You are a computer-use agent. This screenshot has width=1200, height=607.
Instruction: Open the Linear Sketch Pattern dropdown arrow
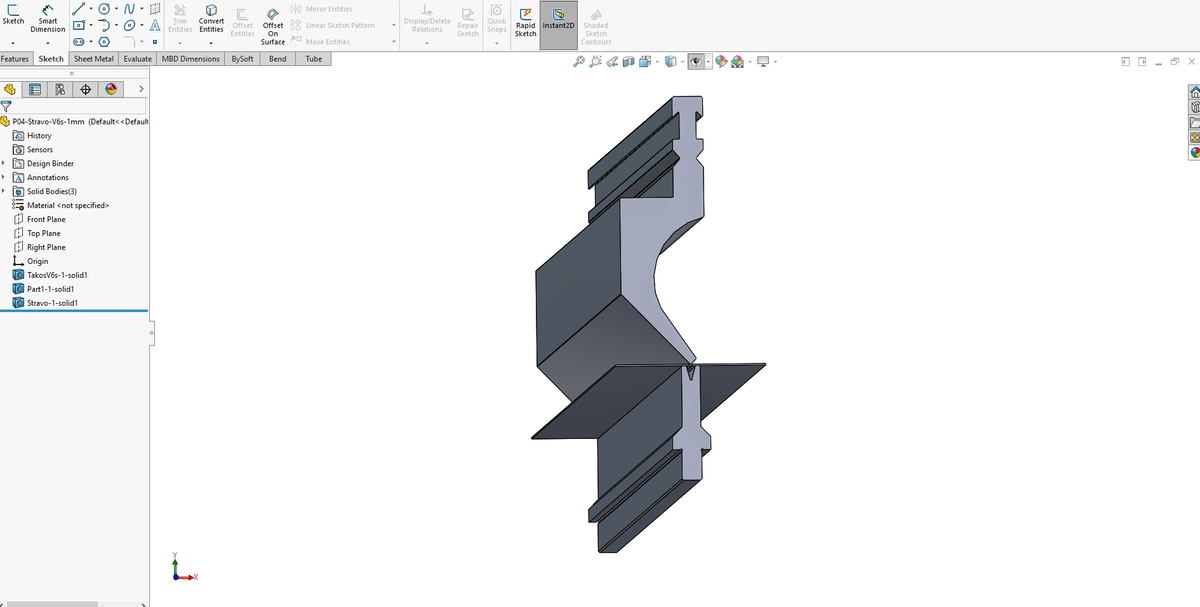click(x=394, y=25)
